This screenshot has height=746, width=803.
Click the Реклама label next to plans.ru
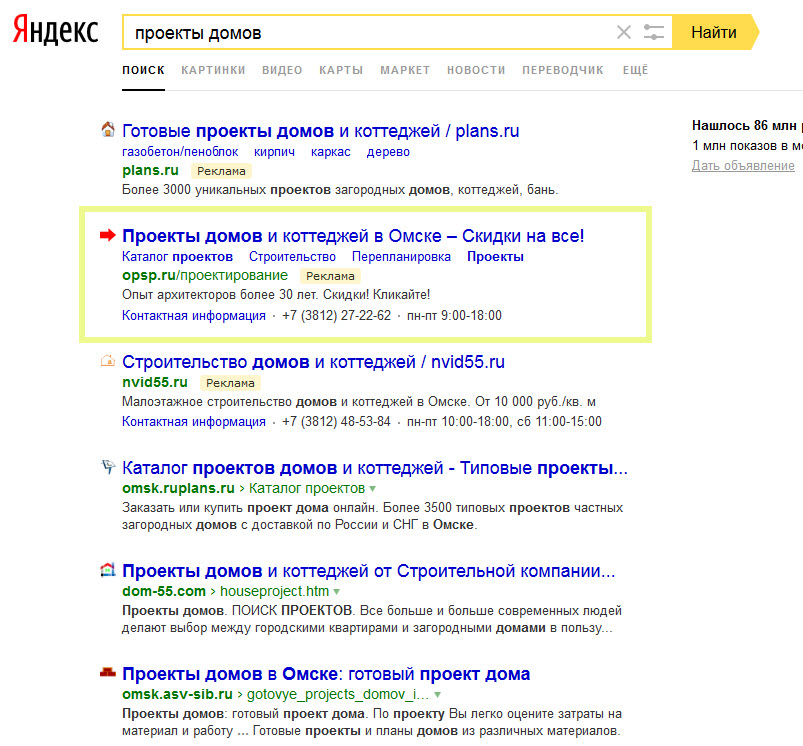pyautogui.click(x=221, y=171)
